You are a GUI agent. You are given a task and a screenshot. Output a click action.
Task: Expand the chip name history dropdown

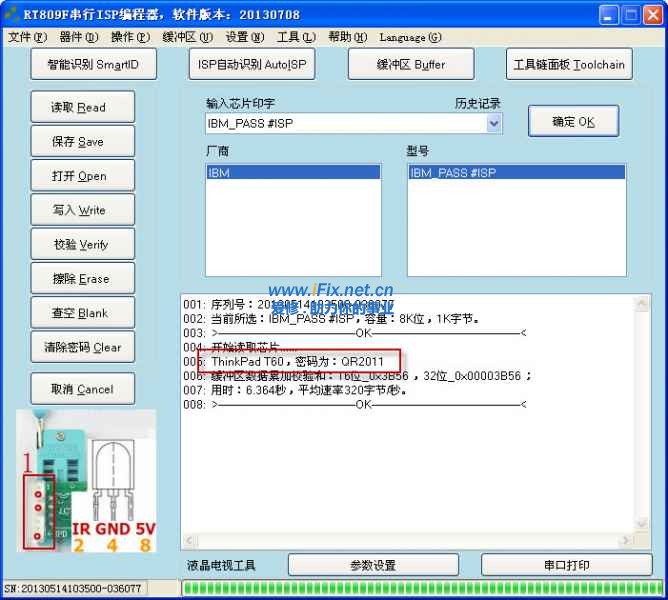point(493,123)
